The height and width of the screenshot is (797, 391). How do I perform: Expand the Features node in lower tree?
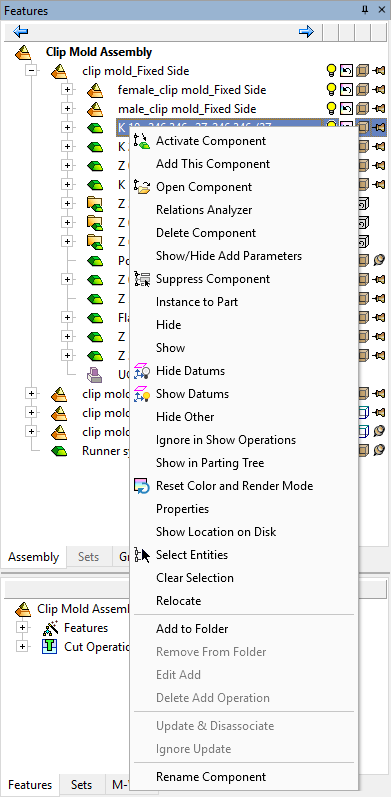(21, 628)
